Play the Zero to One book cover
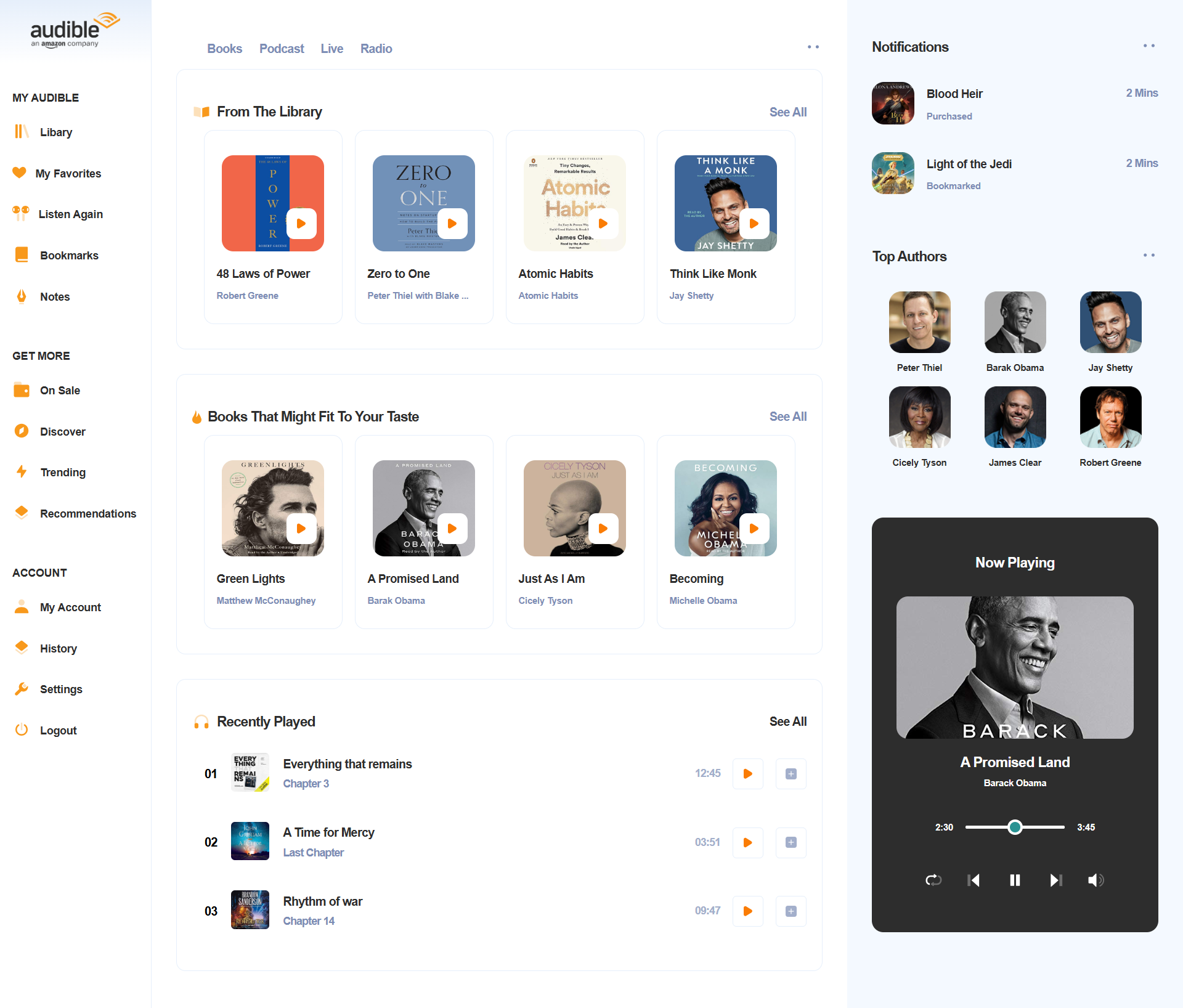Screen dimensions: 1183x1008 point(452,224)
